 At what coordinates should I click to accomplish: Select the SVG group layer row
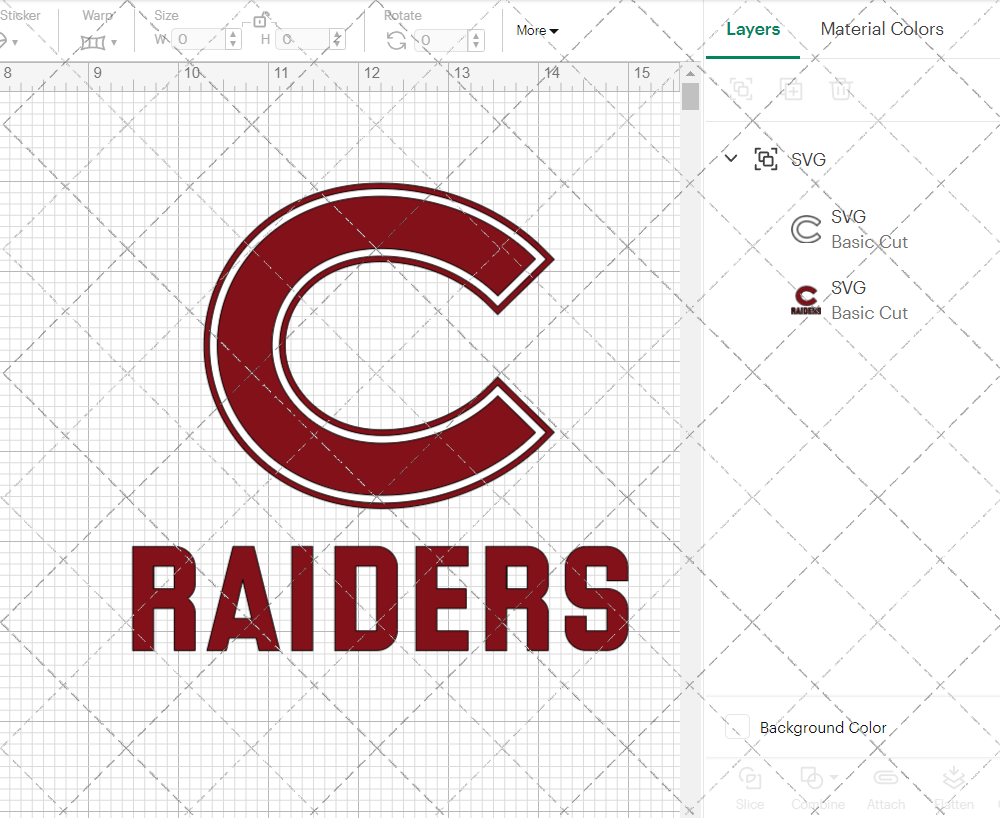[x=852, y=159]
